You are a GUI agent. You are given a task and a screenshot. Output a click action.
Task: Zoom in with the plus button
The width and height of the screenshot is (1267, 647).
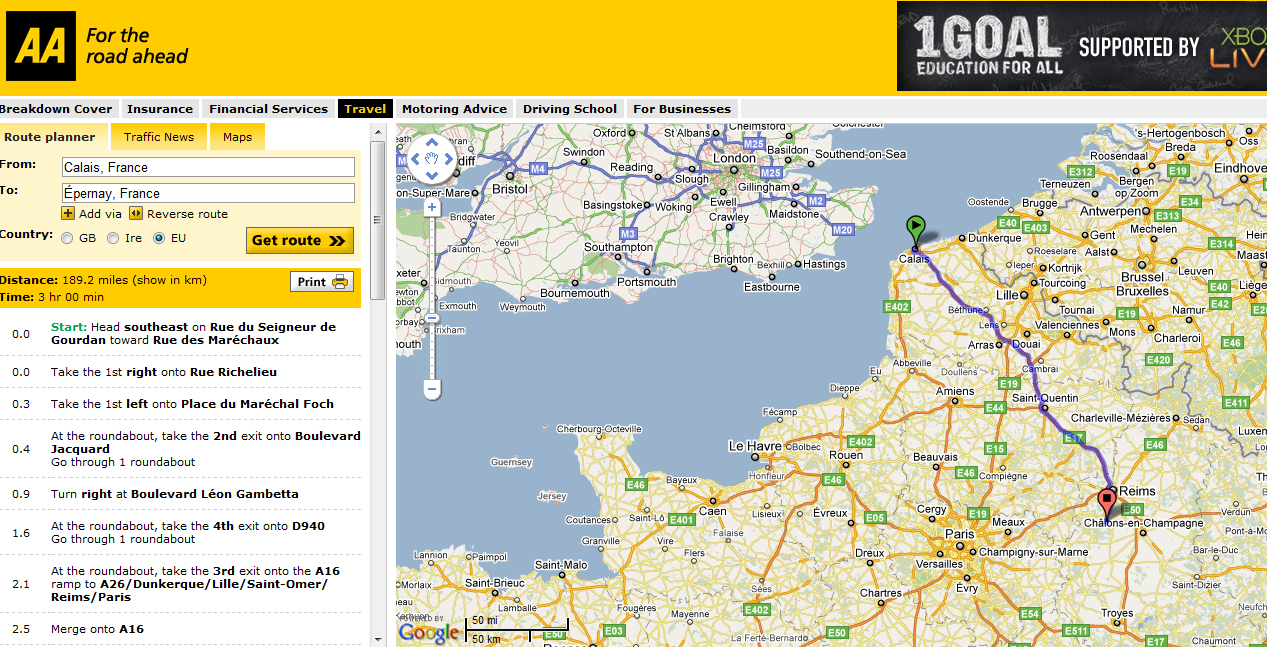tap(432, 208)
